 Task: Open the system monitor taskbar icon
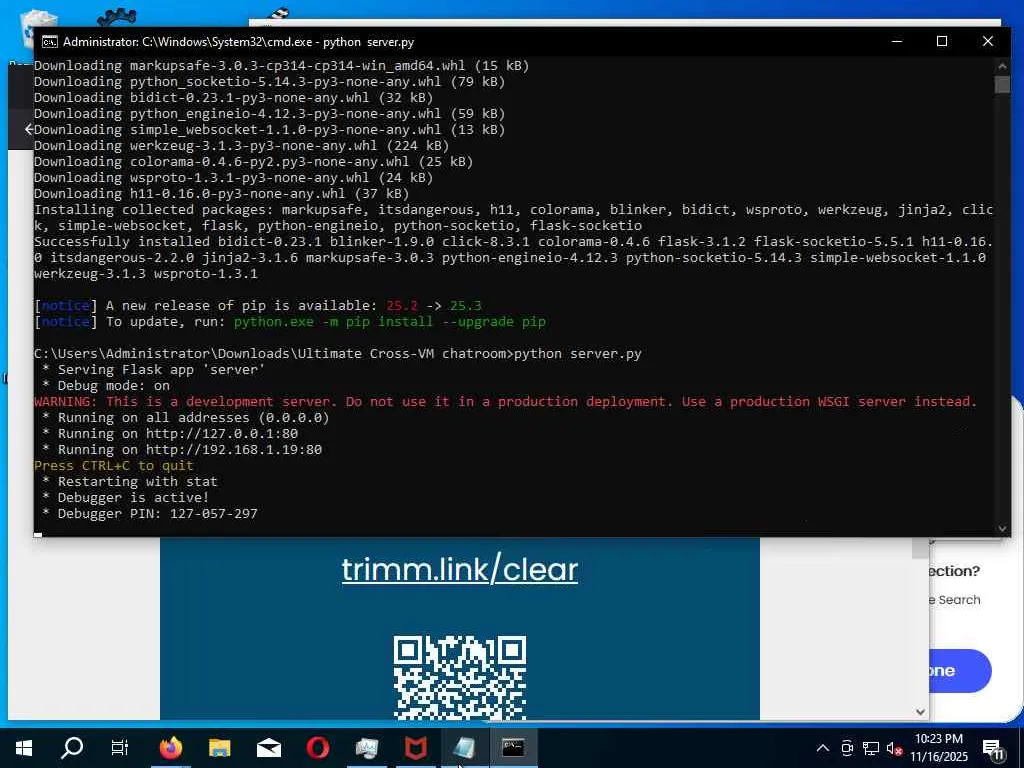click(x=367, y=748)
